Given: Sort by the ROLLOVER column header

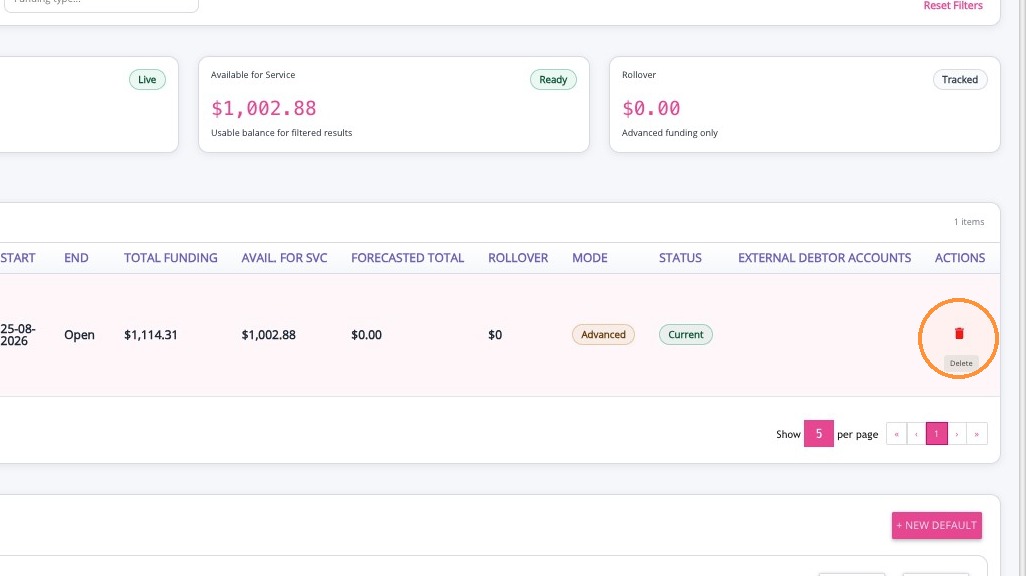Looking at the screenshot, I should (x=518, y=258).
